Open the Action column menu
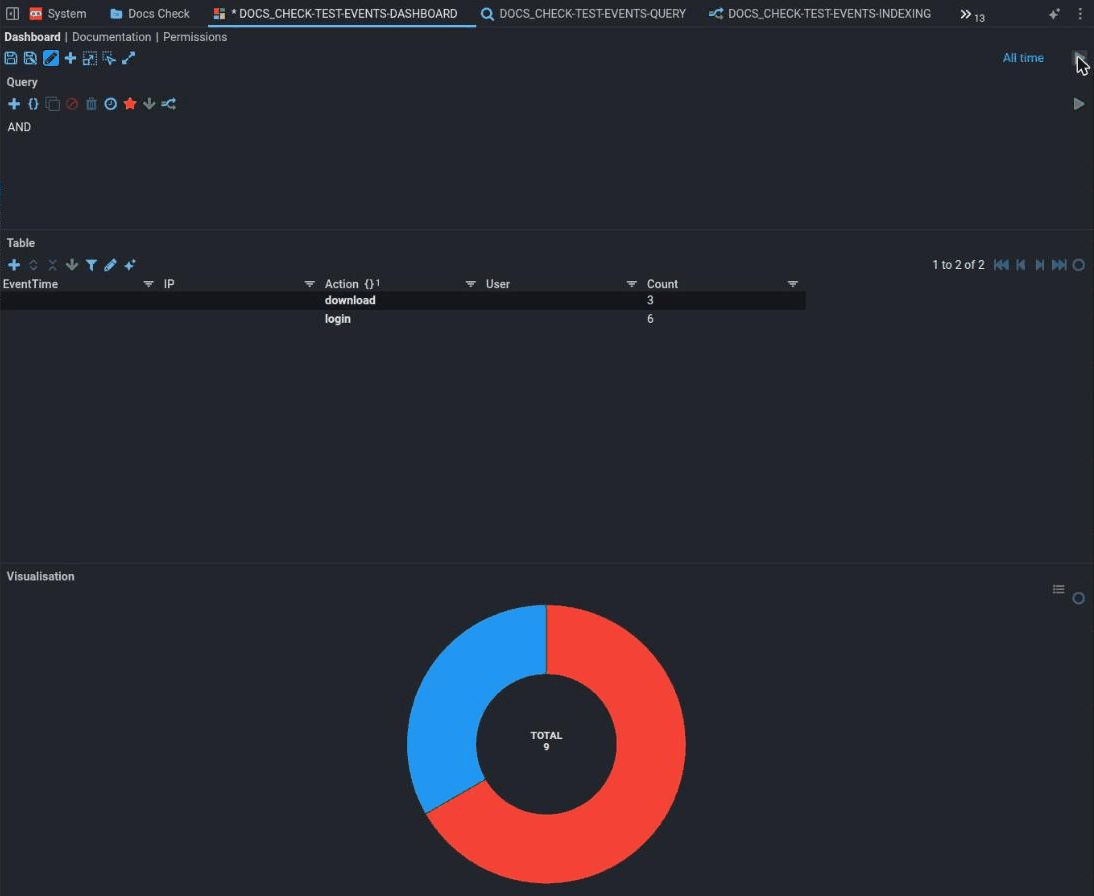Screen dimensions: 1094x896 coord(470,284)
